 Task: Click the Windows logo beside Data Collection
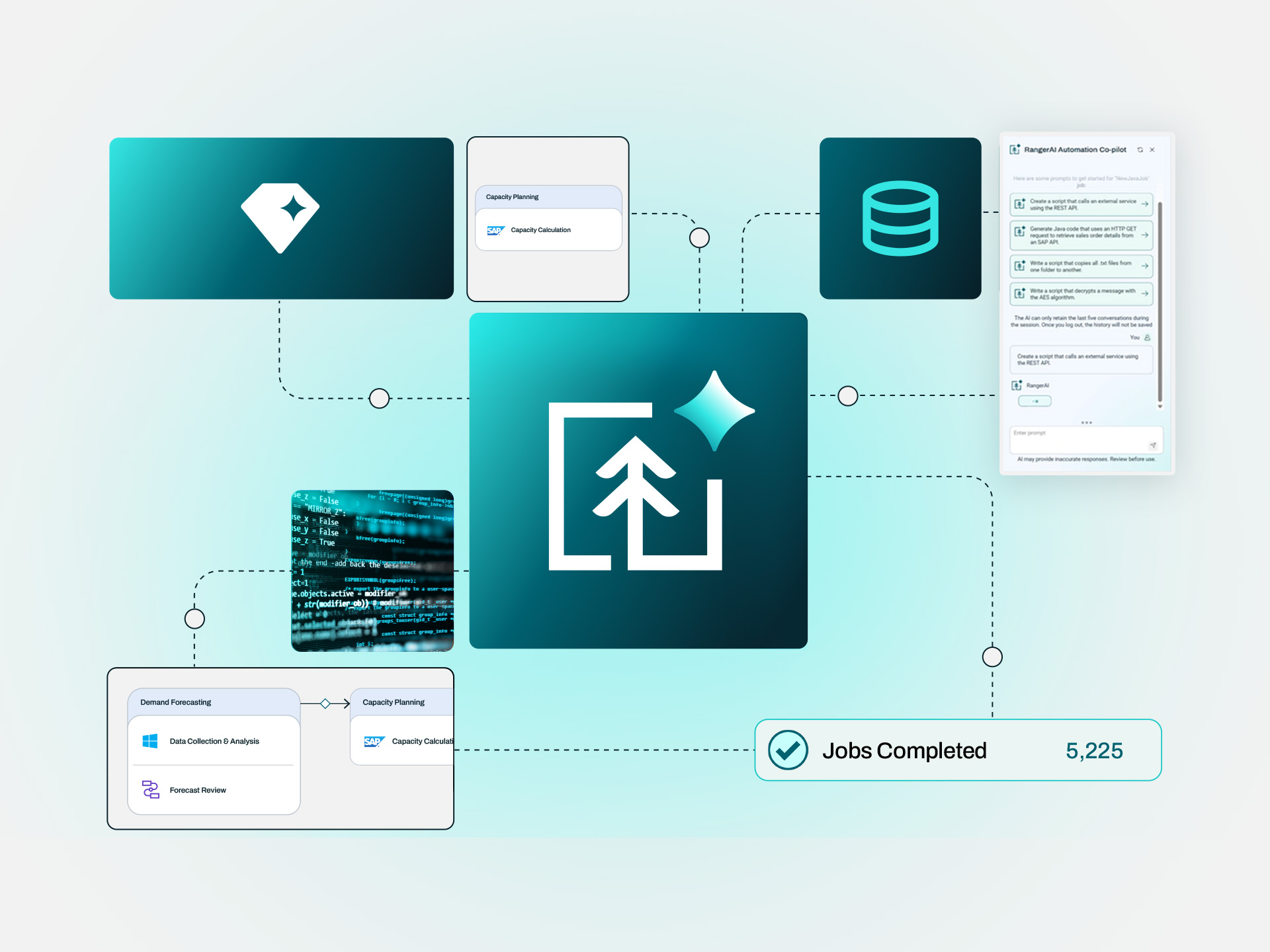point(150,741)
